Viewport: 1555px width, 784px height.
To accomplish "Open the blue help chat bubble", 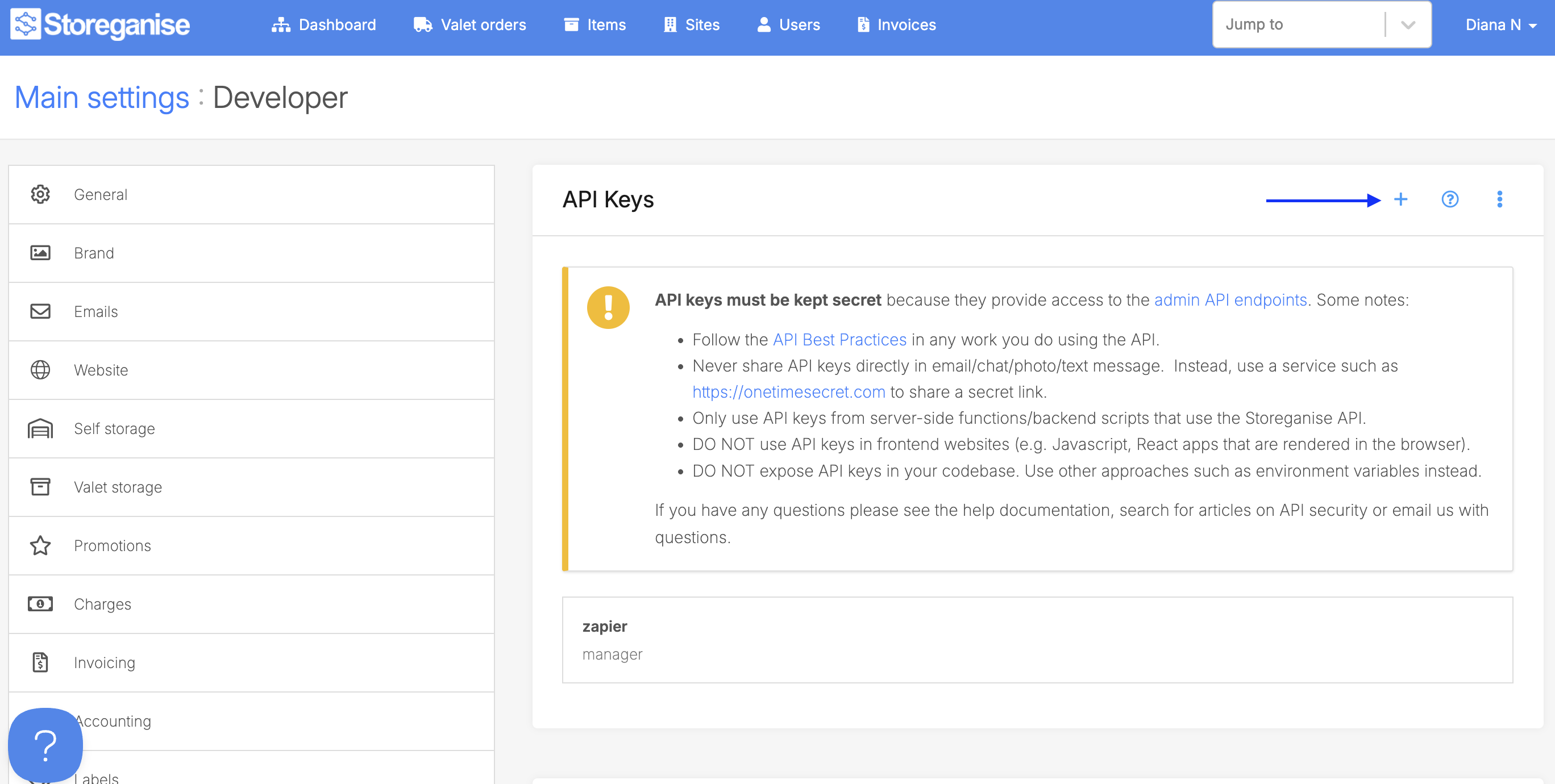I will pos(45,745).
